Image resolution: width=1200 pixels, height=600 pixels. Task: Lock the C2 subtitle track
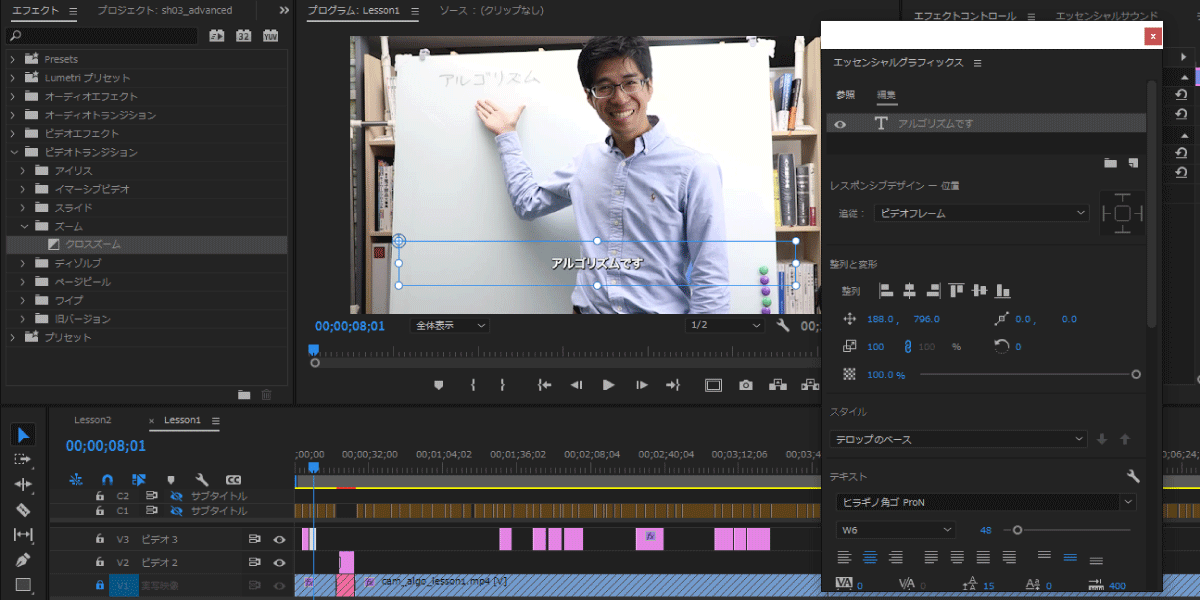coord(100,496)
